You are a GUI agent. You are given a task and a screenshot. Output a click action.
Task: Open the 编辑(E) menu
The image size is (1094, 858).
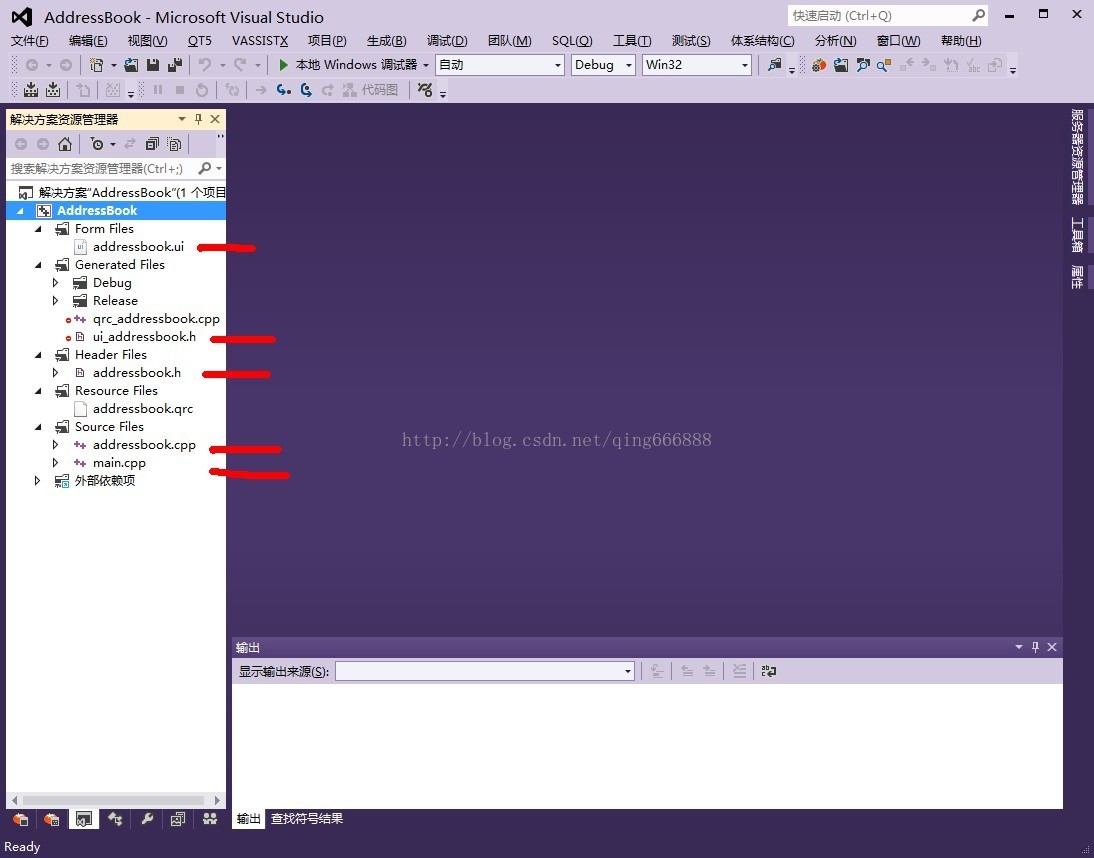click(x=88, y=40)
